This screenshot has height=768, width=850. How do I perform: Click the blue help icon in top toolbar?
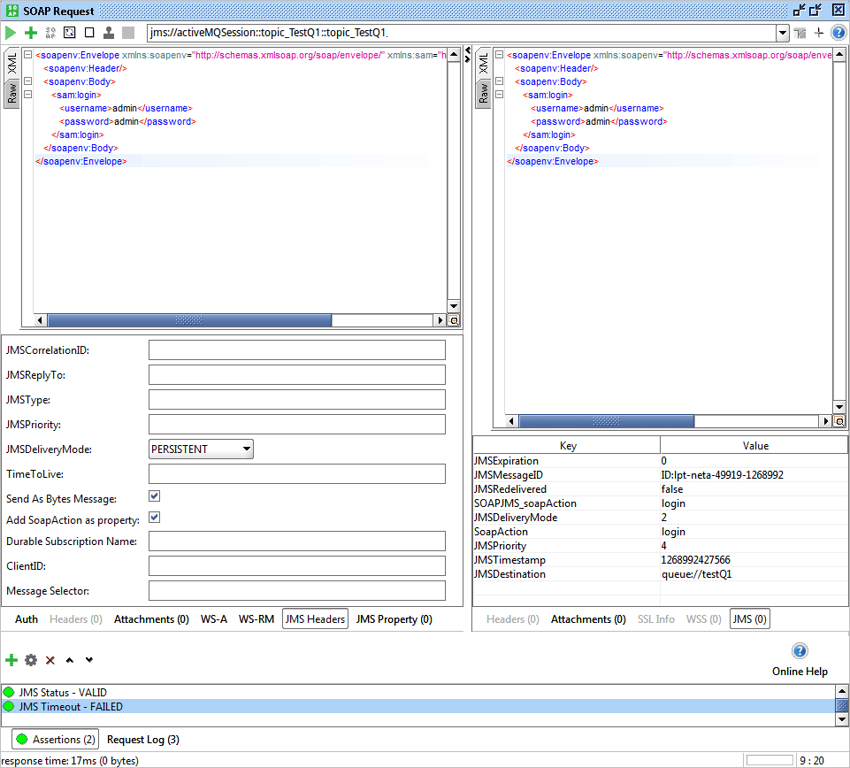click(838, 33)
